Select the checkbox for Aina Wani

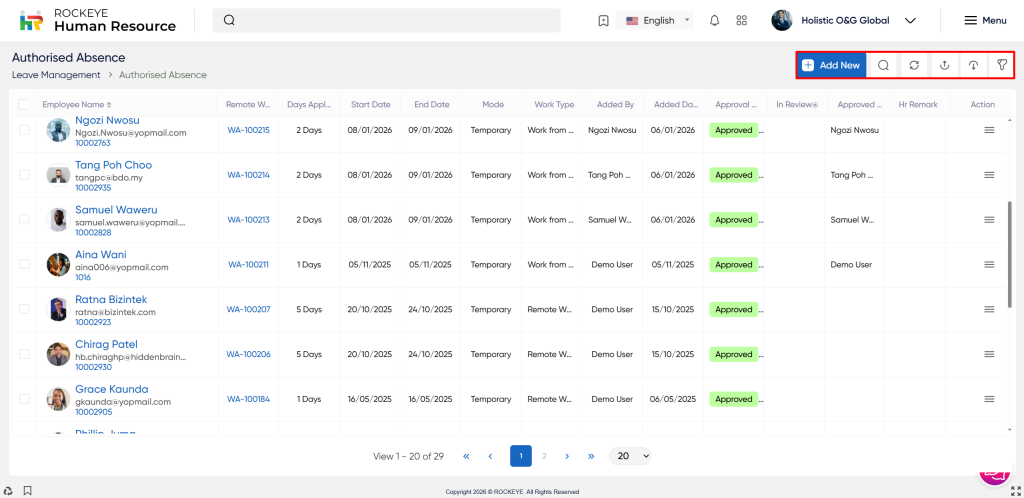[x=24, y=265]
